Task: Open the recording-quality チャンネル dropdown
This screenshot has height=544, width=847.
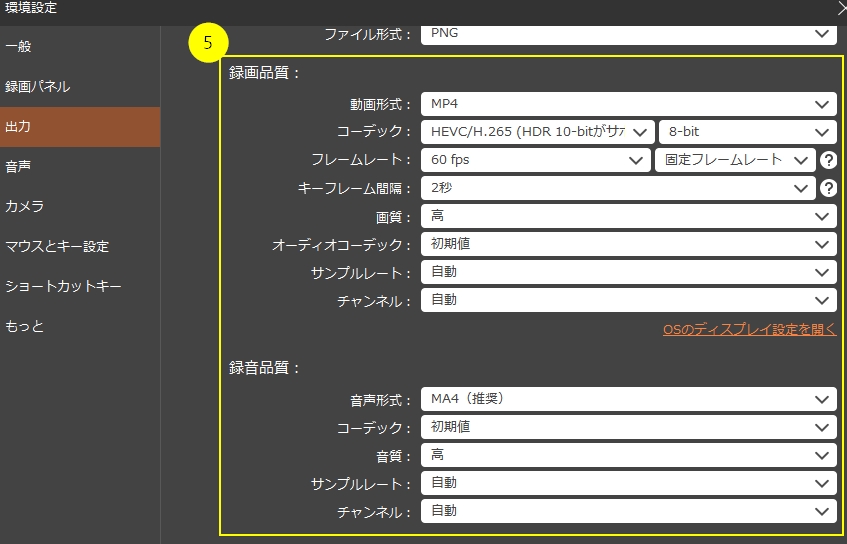Action: 629,300
